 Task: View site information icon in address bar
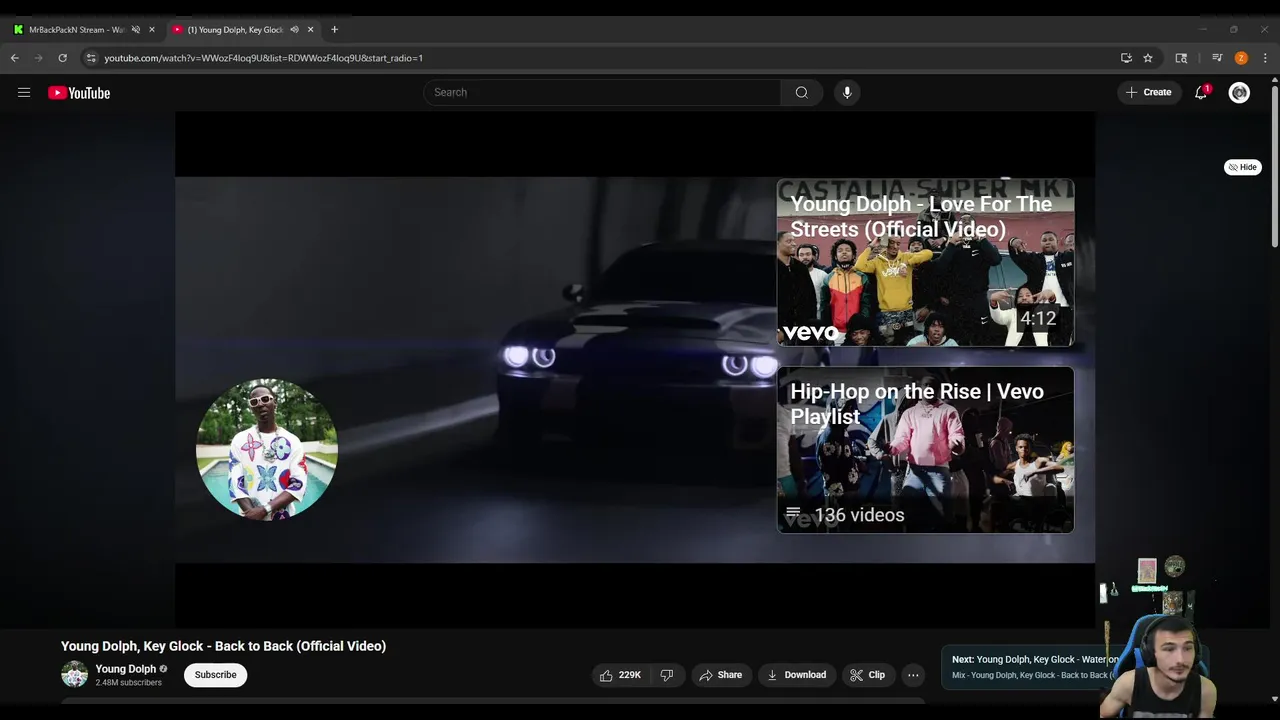coord(91,58)
